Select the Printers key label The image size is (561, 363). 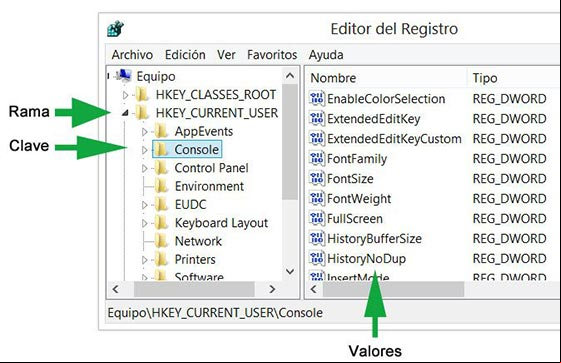pyautogui.click(x=195, y=259)
